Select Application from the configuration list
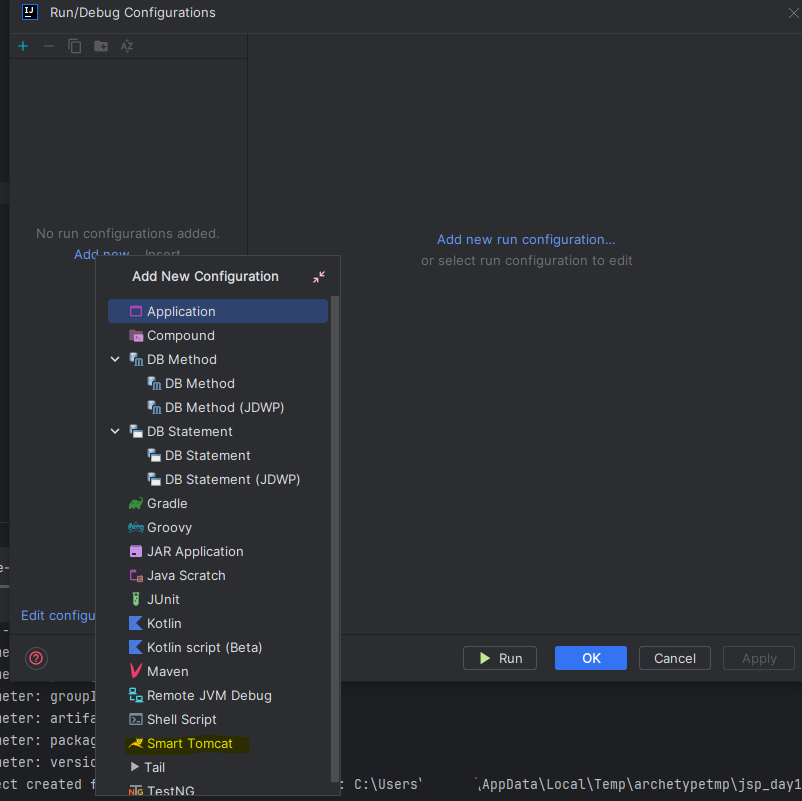Image resolution: width=802 pixels, height=801 pixels. click(218, 311)
